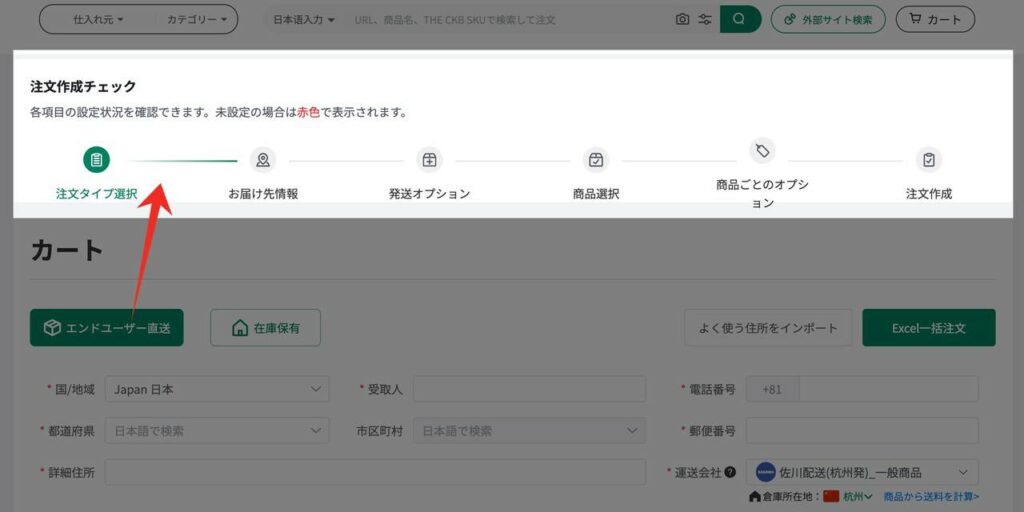
Task: Focus the 郵便番号 input field
Action: click(862, 431)
